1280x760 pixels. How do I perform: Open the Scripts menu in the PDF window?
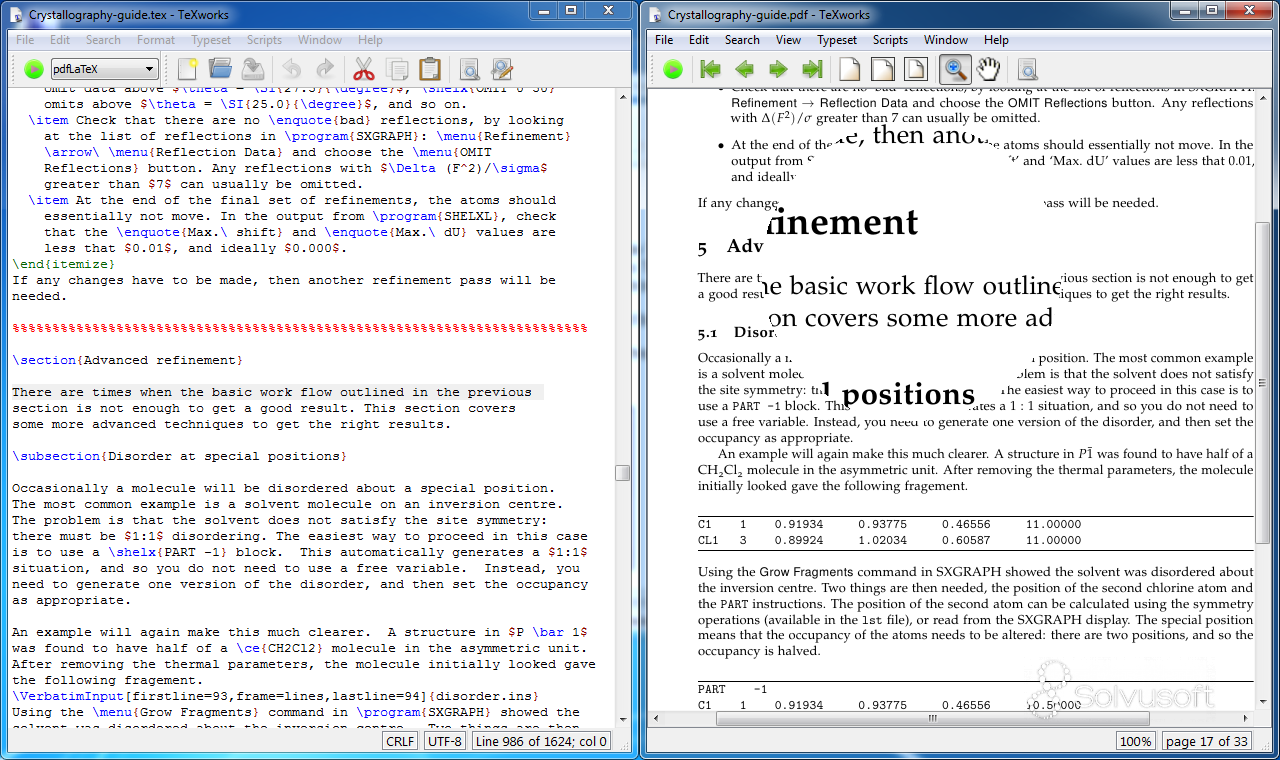(x=888, y=40)
